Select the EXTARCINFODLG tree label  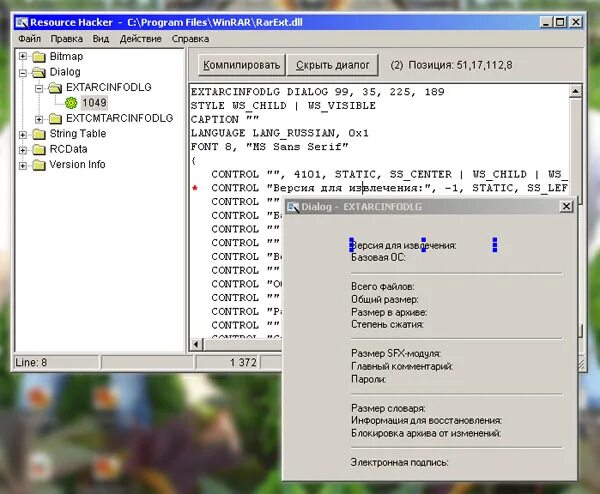pyautogui.click(x=109, y=87)
